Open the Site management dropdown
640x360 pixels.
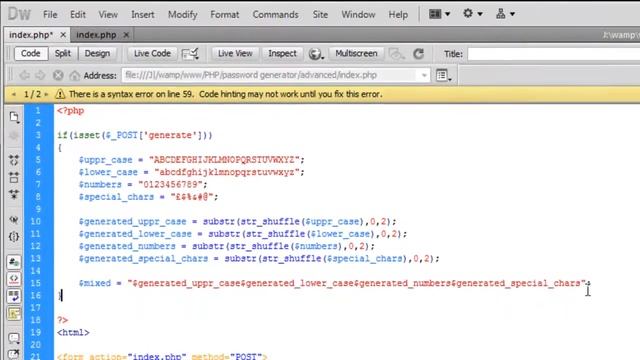(505, 14)
